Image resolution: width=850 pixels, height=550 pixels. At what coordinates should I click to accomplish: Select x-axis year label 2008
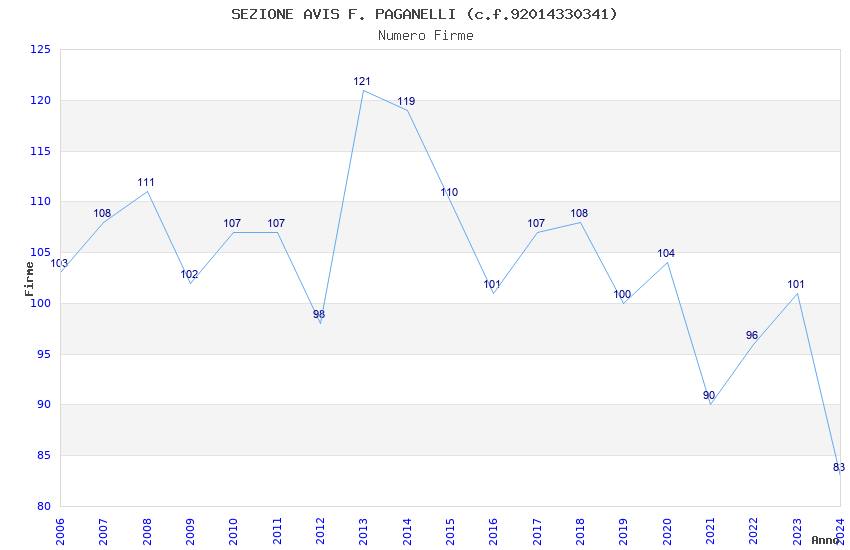(147, 531)
